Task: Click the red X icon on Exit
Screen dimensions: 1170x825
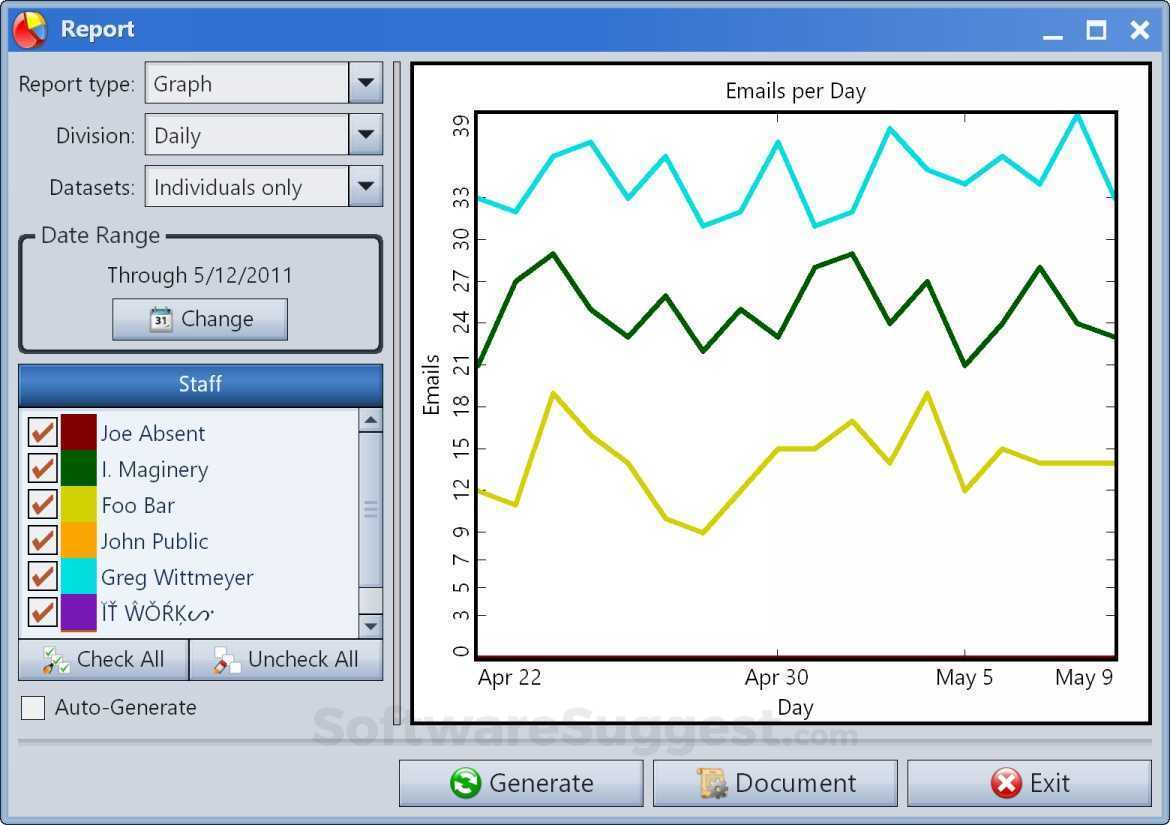Action: pos(1007,783)
